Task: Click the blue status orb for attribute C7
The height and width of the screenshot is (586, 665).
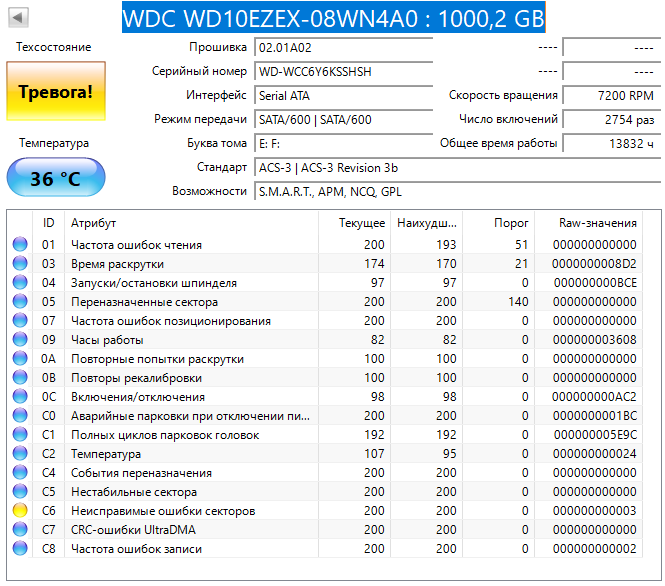Action: click(20, 529)
